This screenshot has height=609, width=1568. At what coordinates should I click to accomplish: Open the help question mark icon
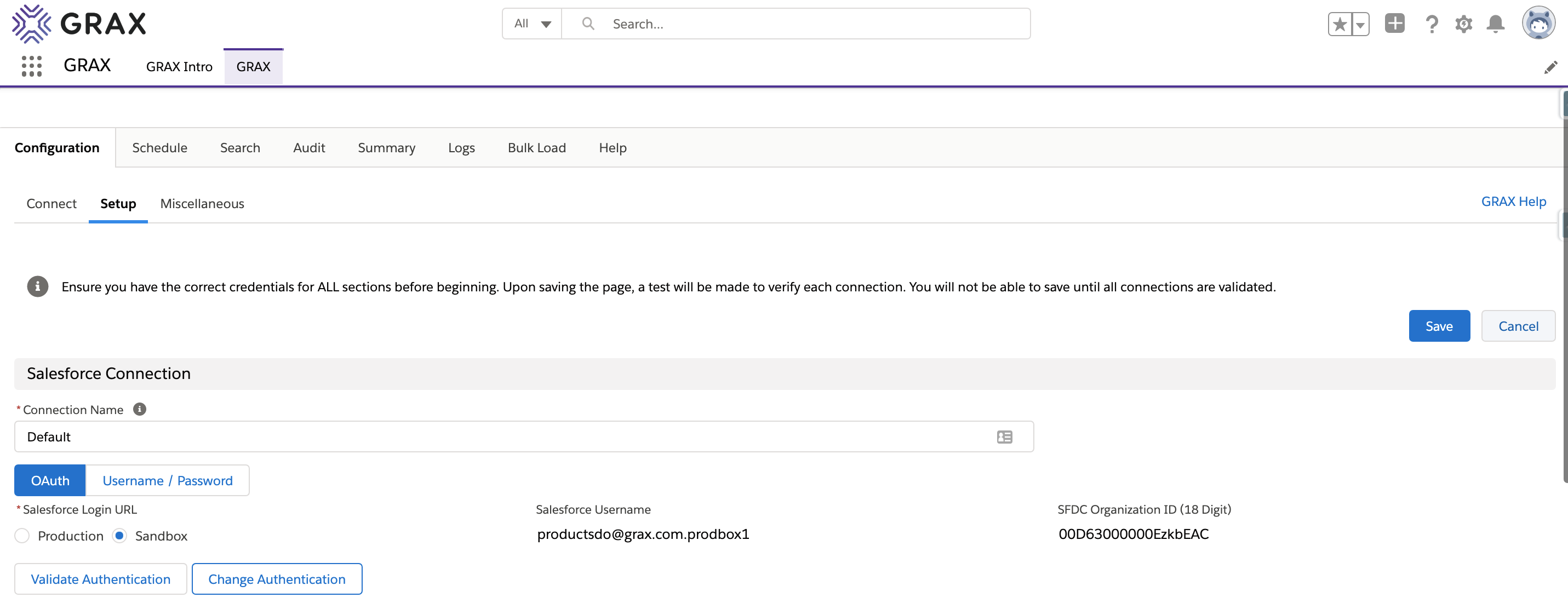tap(1432, 24)
